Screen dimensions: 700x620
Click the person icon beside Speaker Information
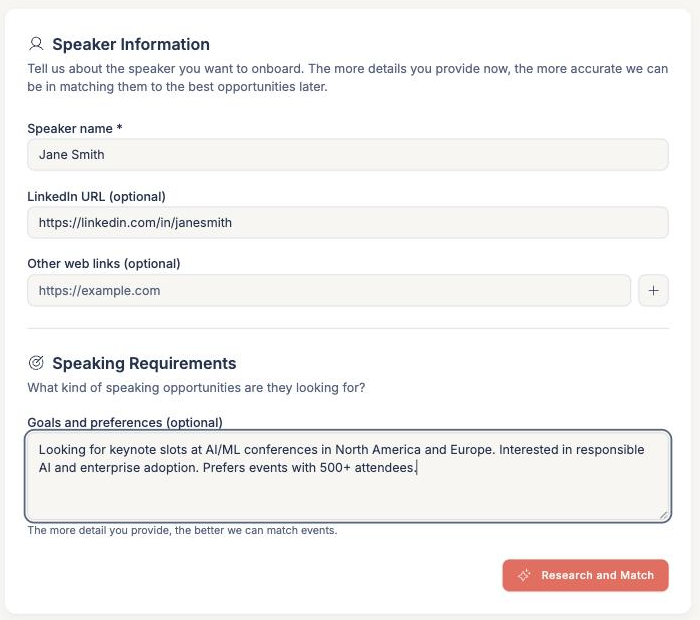[x=36, y=44]
